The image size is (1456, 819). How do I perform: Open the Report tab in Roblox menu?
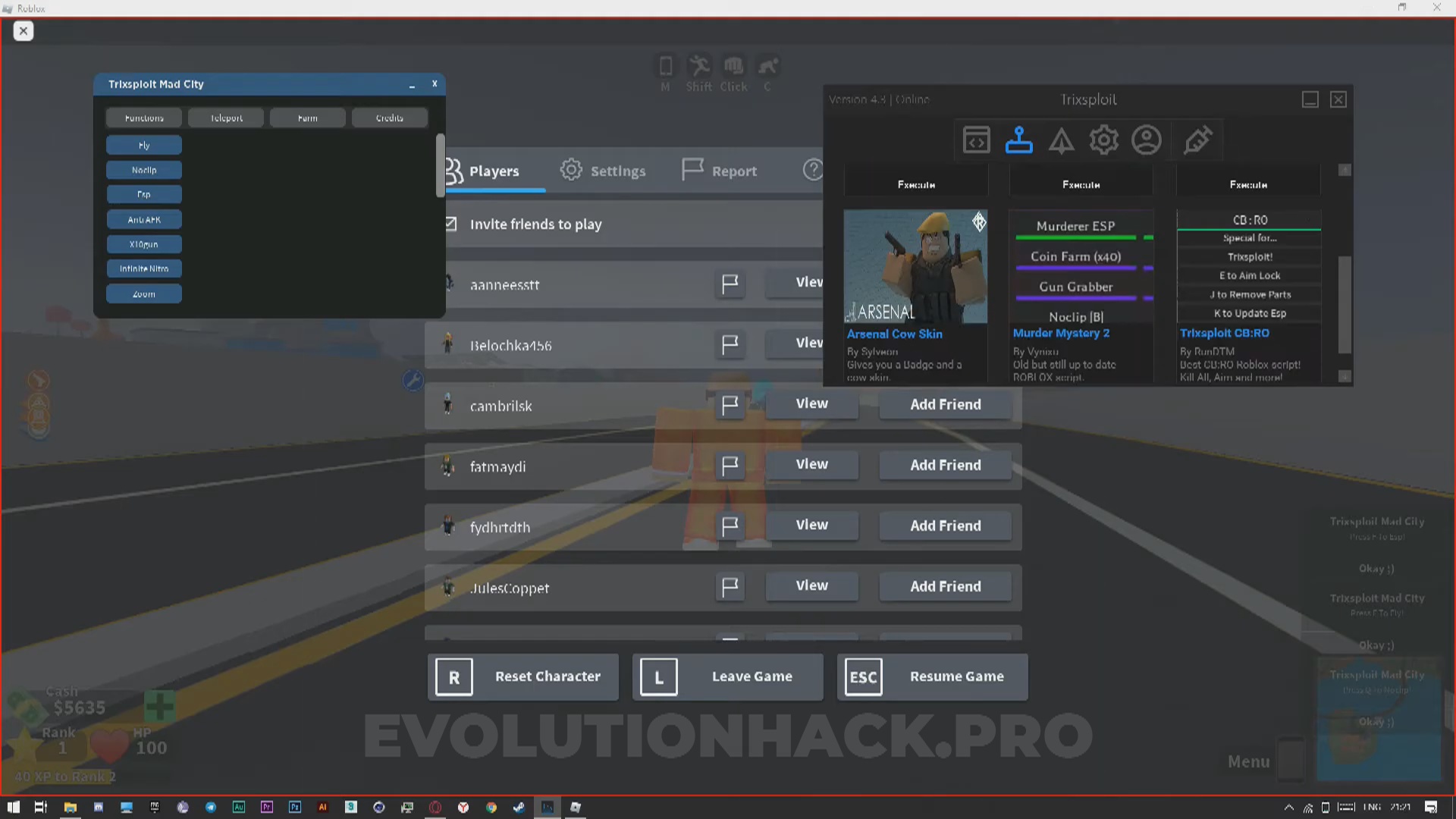click(x=719, y=171)
